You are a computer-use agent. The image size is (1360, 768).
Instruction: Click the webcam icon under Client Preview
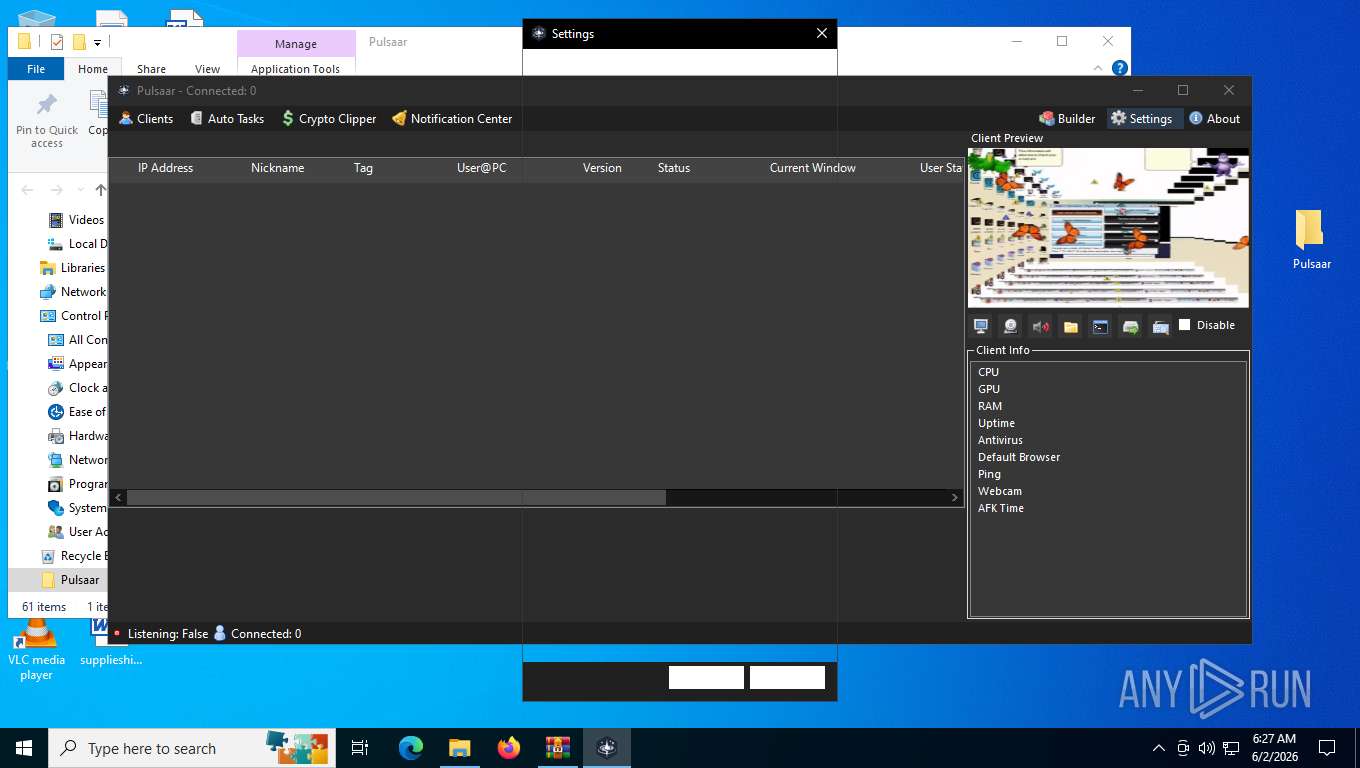1011,326
